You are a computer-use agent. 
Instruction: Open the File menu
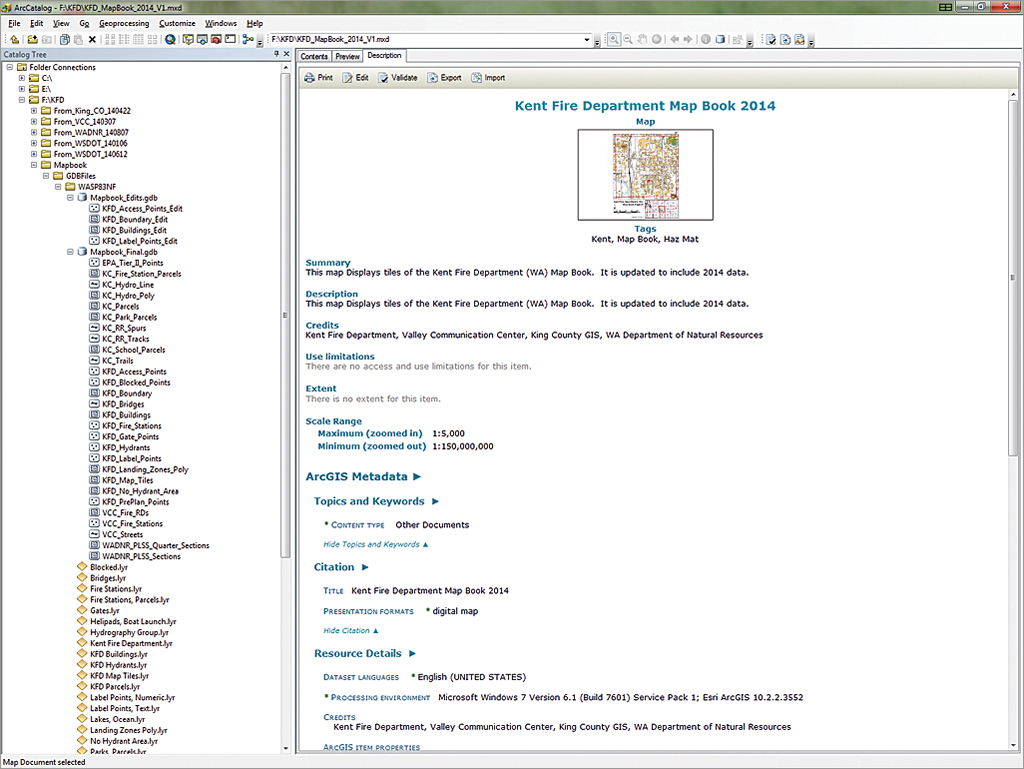14,23
